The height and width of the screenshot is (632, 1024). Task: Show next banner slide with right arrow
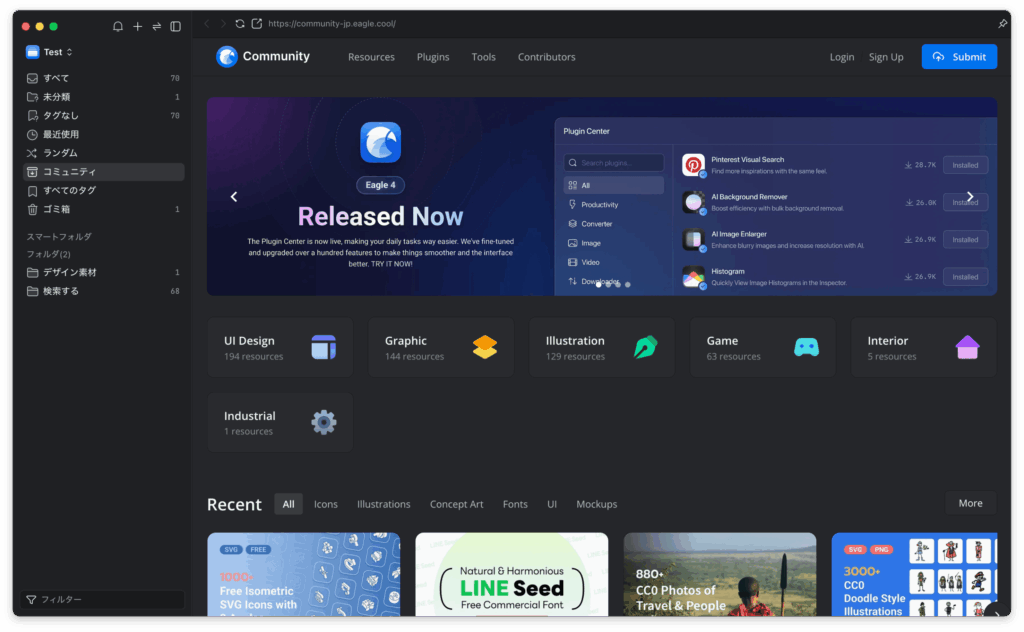pos(969,197)
